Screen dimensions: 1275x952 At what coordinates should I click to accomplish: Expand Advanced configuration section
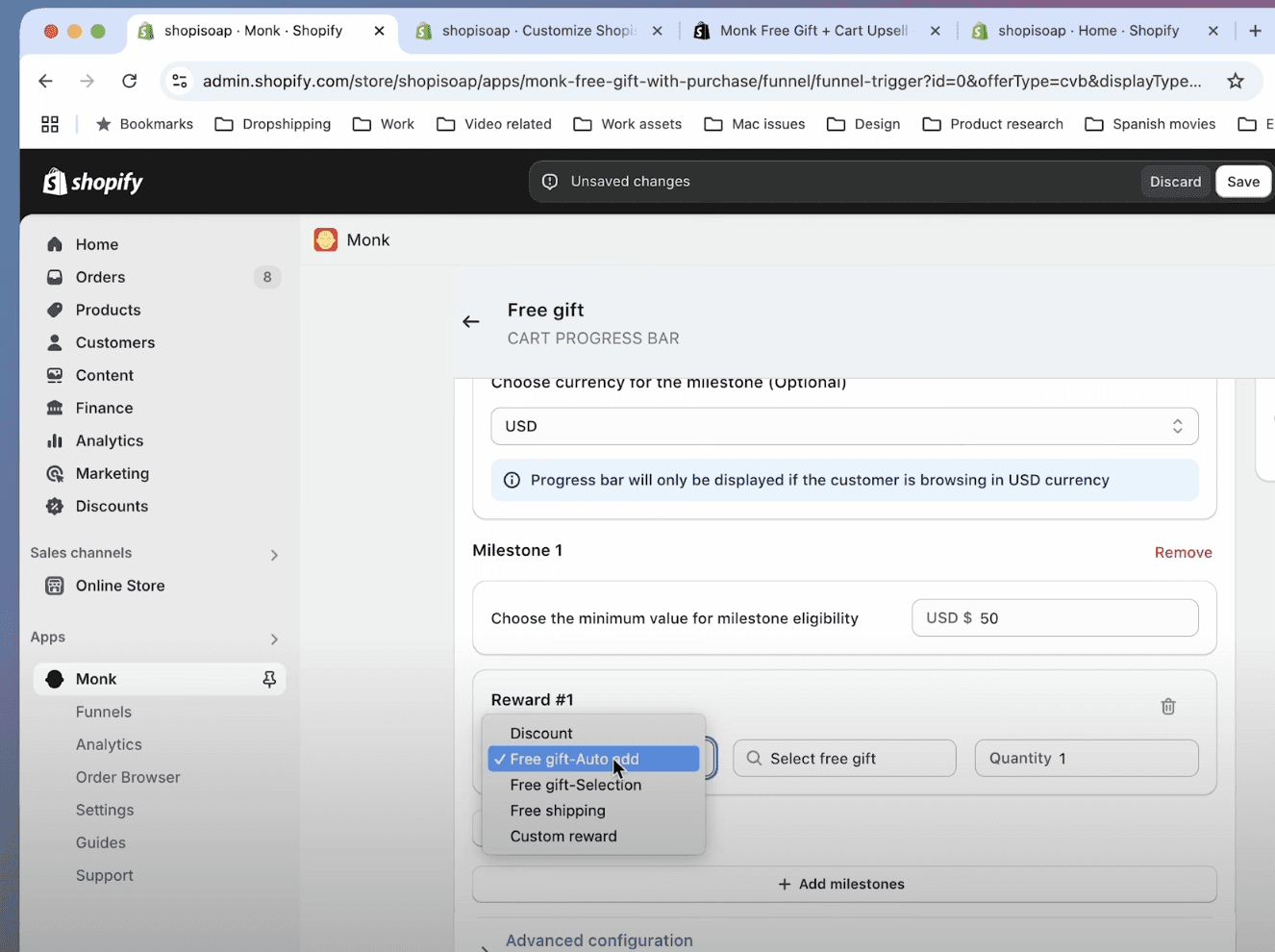point(599,940)
